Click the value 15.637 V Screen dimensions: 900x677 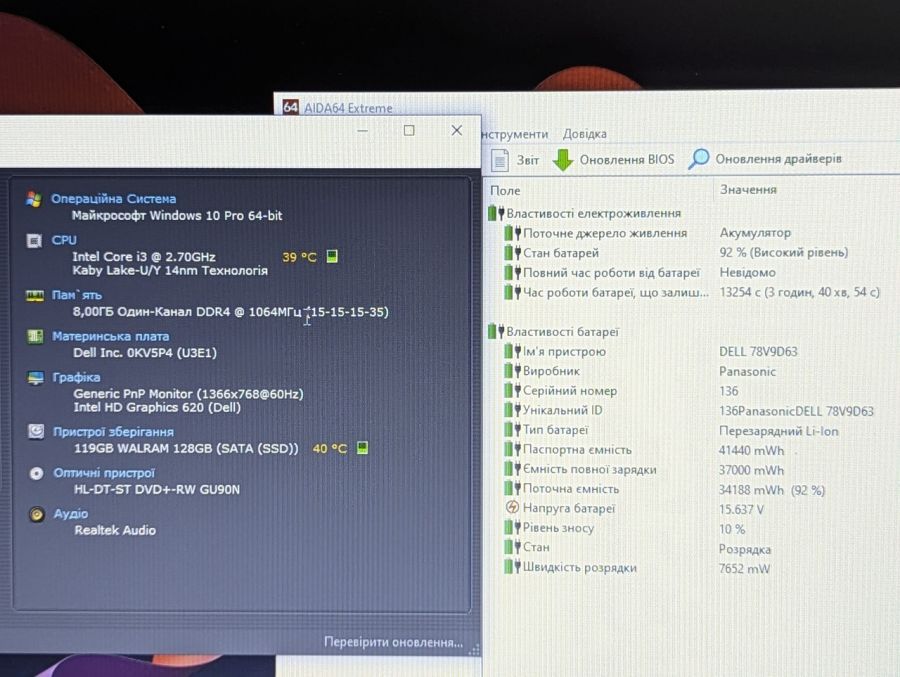(741, 509)
